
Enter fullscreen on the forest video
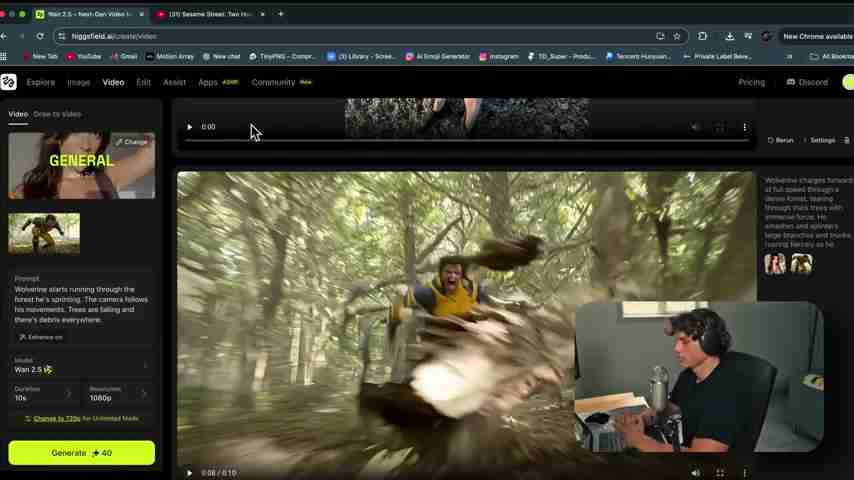point(719,473)
